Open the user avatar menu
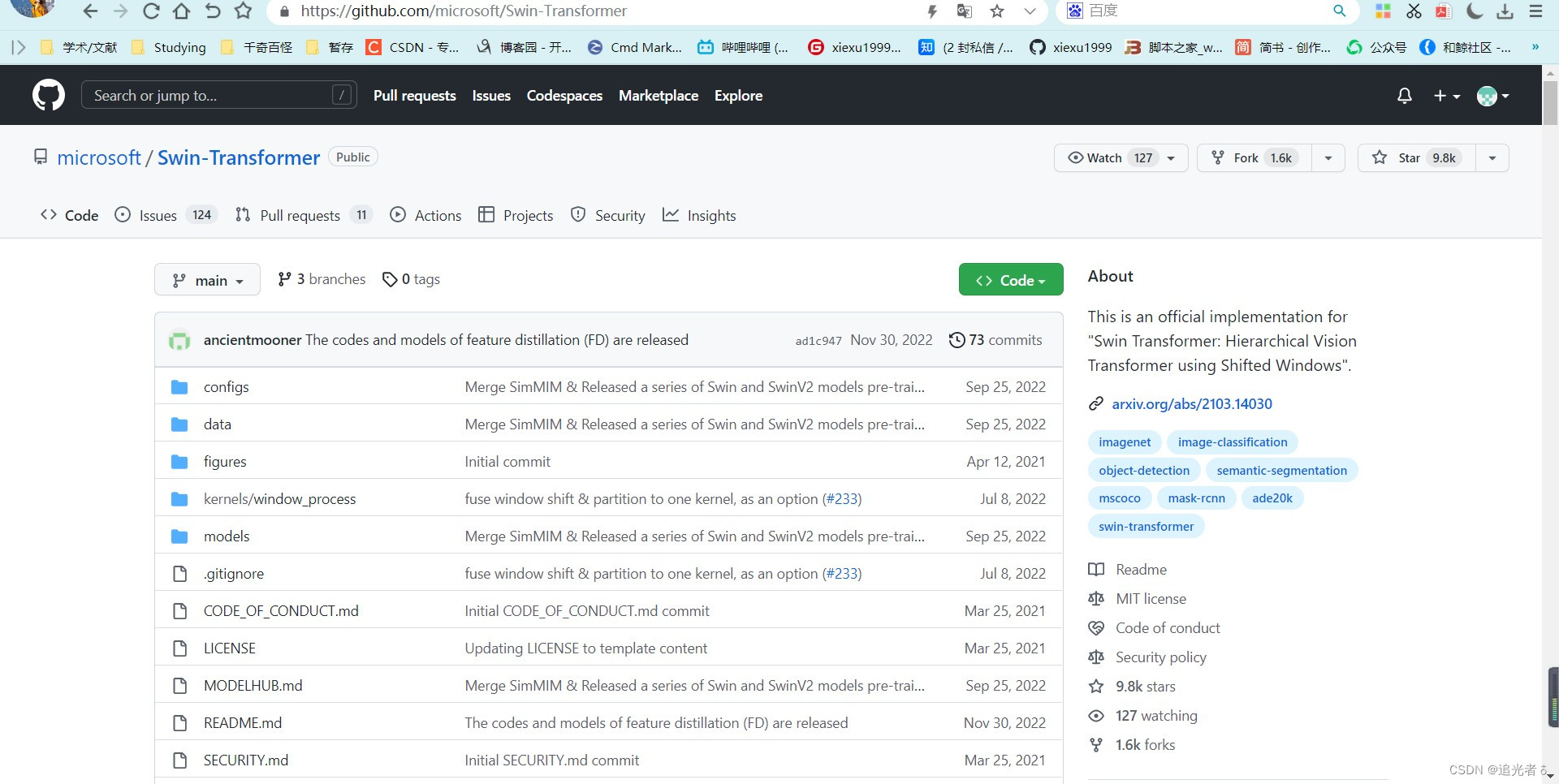1559x784 pixels. (x=1492, y=96)
